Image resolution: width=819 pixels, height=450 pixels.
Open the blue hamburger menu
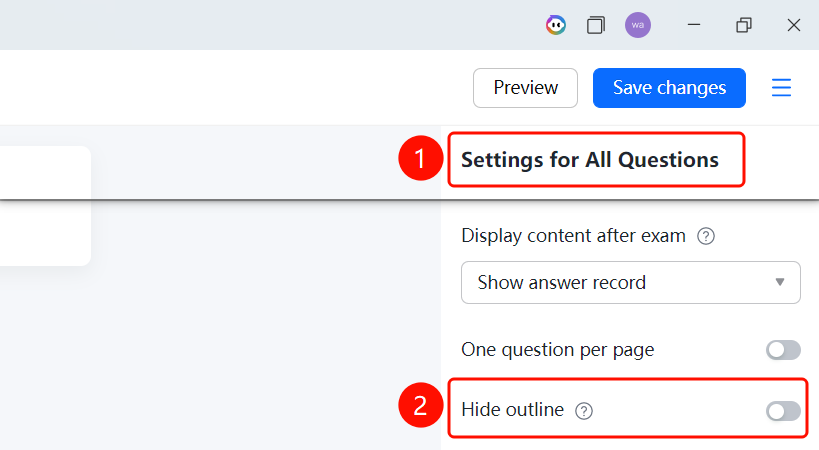coord(781,88)
